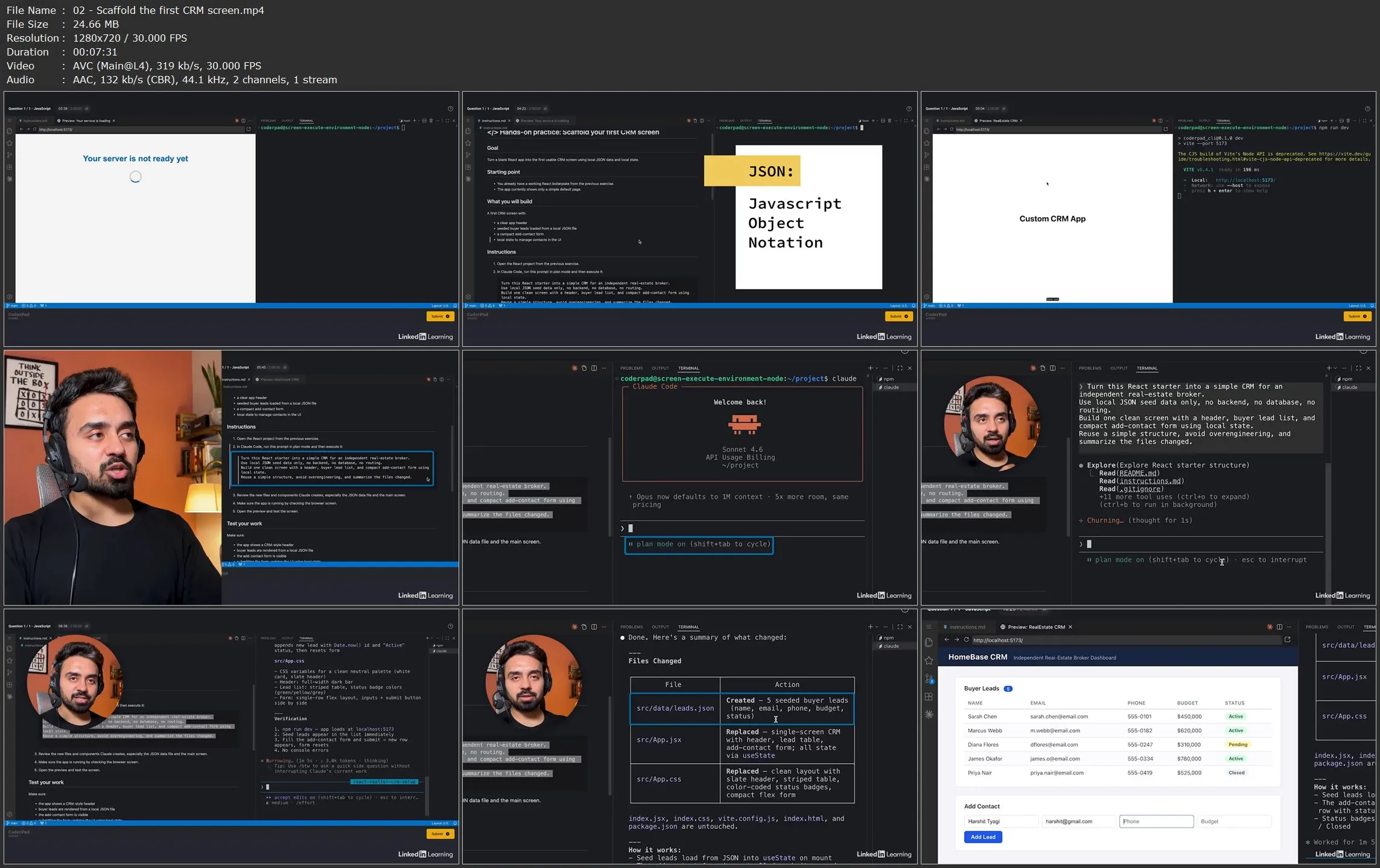Viewport: 1380px width, 868px height.
Task: Focus the Budget field in Add Contact
Action: point(1234,821)
